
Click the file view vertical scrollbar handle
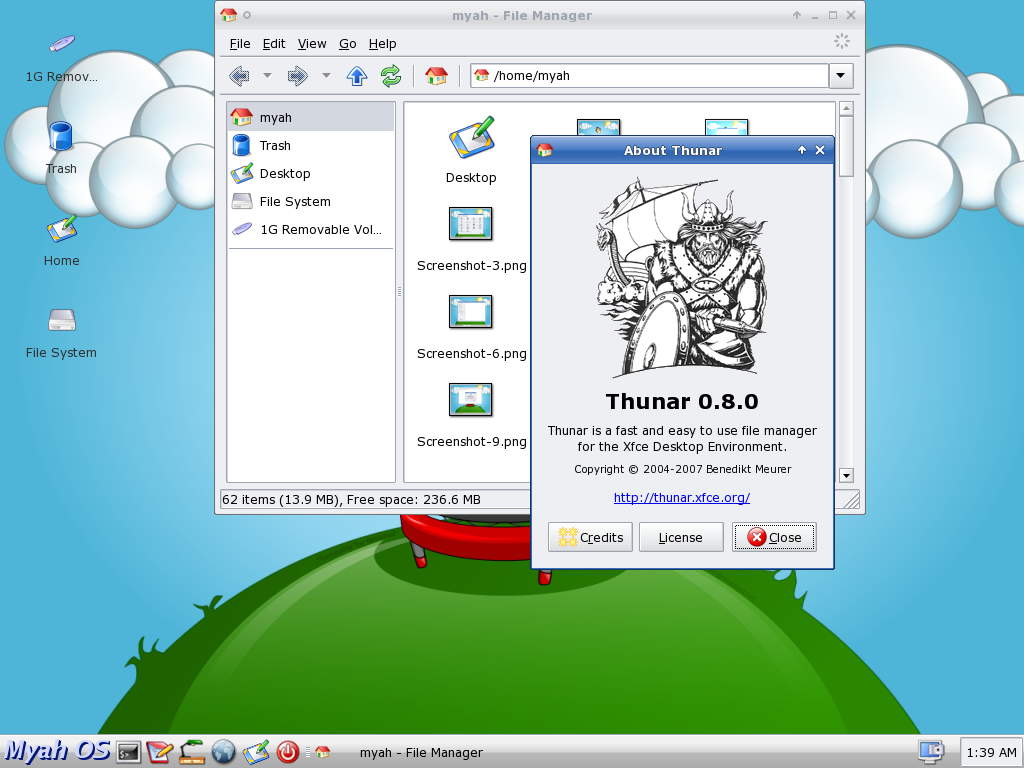click(846, 146)
